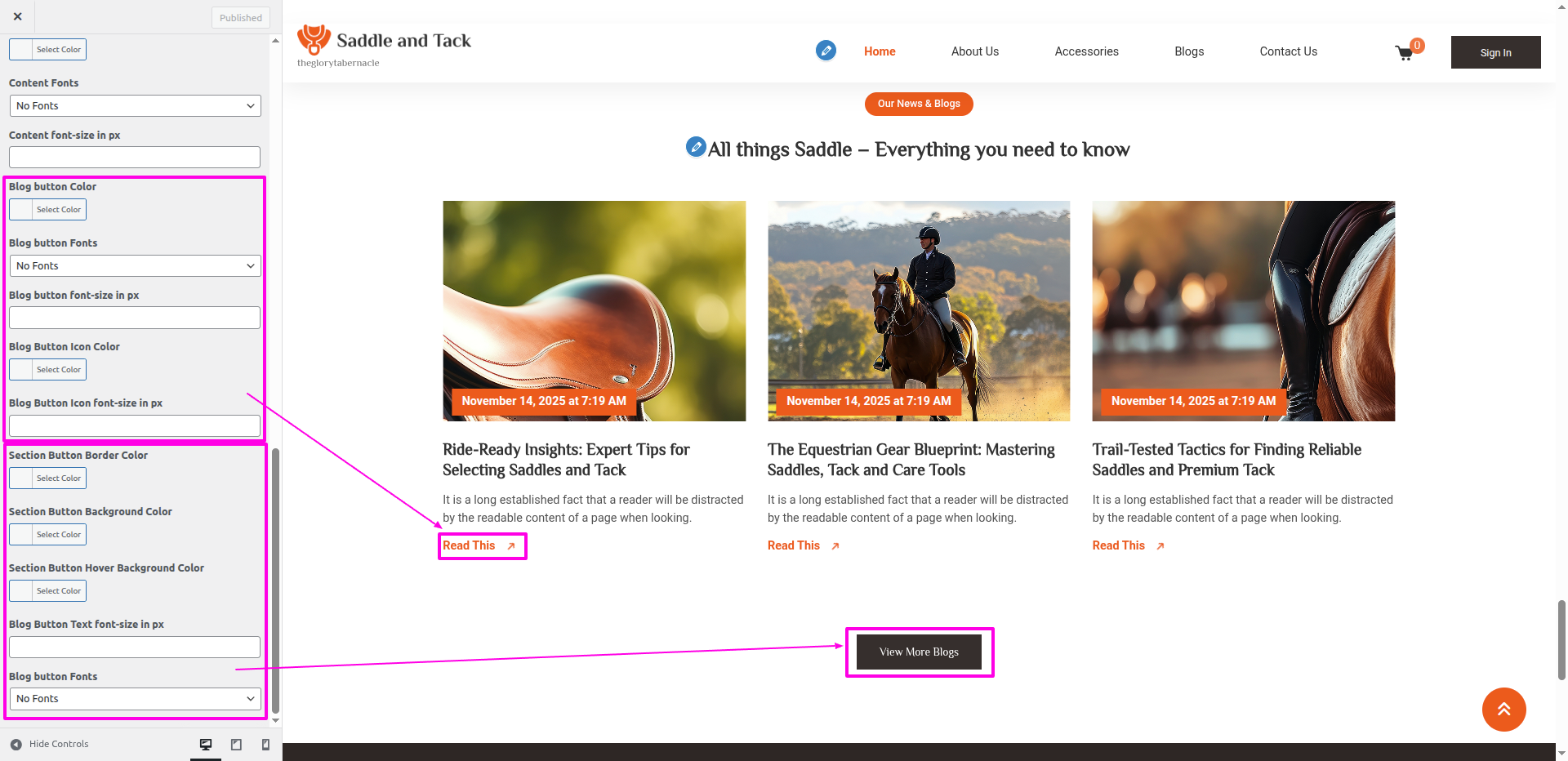The width and height of the screenshot is (1568, 761).
Task: Click the orange scroll-to-top arrow button
Action: tap(1503, 710)
